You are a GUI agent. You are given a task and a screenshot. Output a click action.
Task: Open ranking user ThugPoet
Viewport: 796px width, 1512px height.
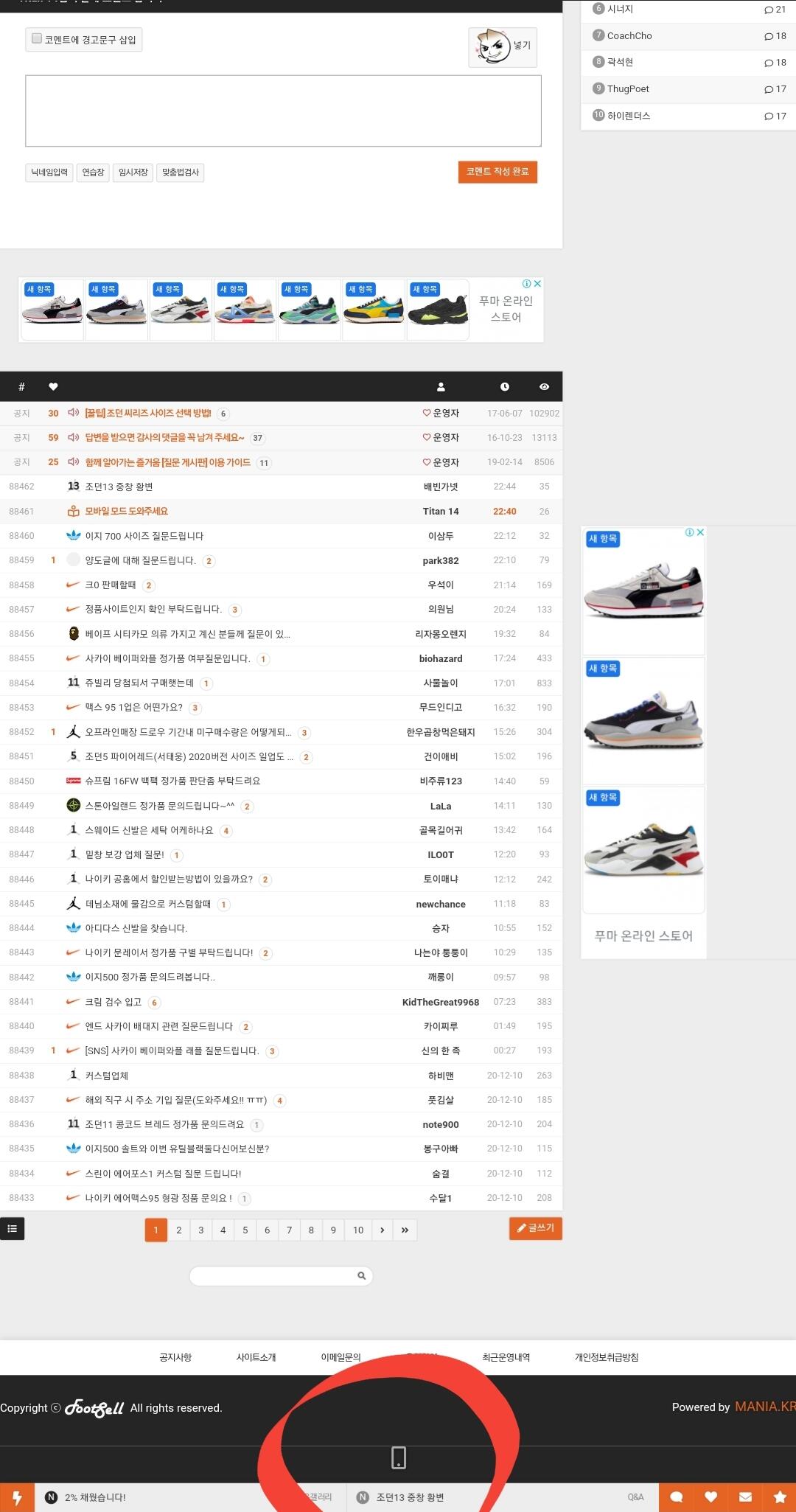(x=628, y=88)
